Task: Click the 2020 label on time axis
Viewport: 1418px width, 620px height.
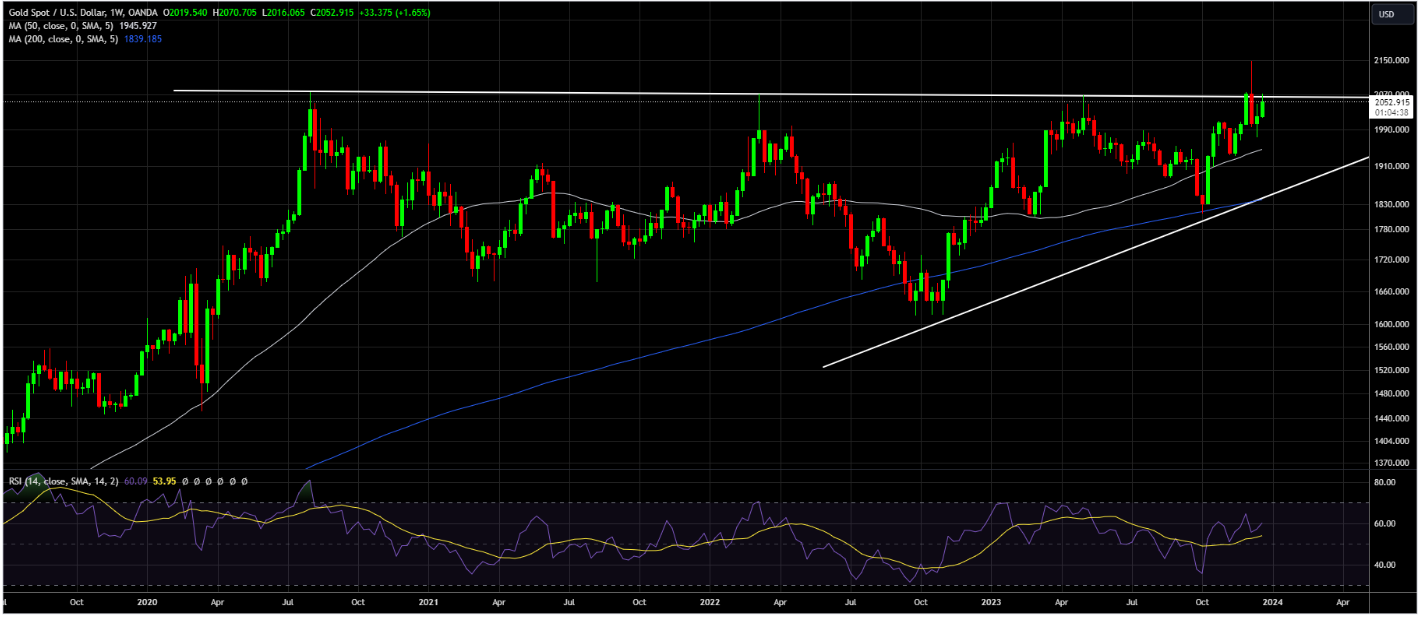Action: [x=147, y=603]
